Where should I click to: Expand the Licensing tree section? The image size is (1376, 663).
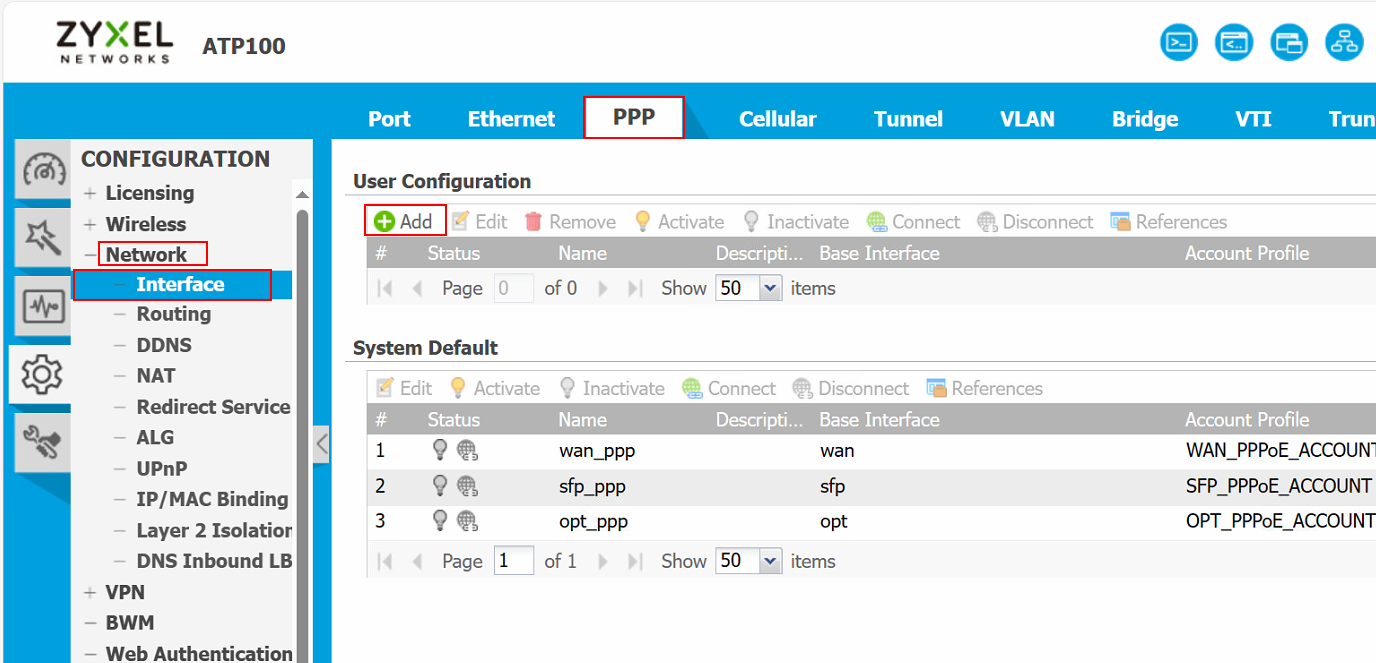[x=91, y=192]
